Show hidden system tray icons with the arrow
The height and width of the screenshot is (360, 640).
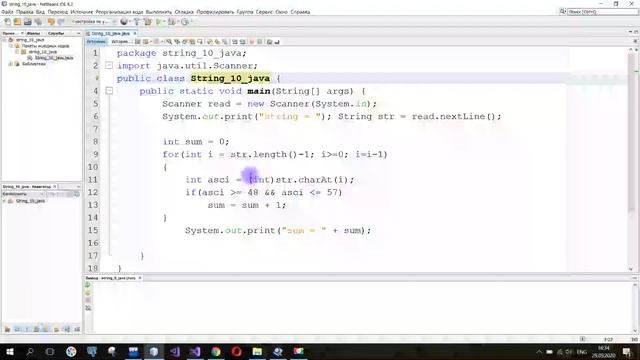point(539,352)
